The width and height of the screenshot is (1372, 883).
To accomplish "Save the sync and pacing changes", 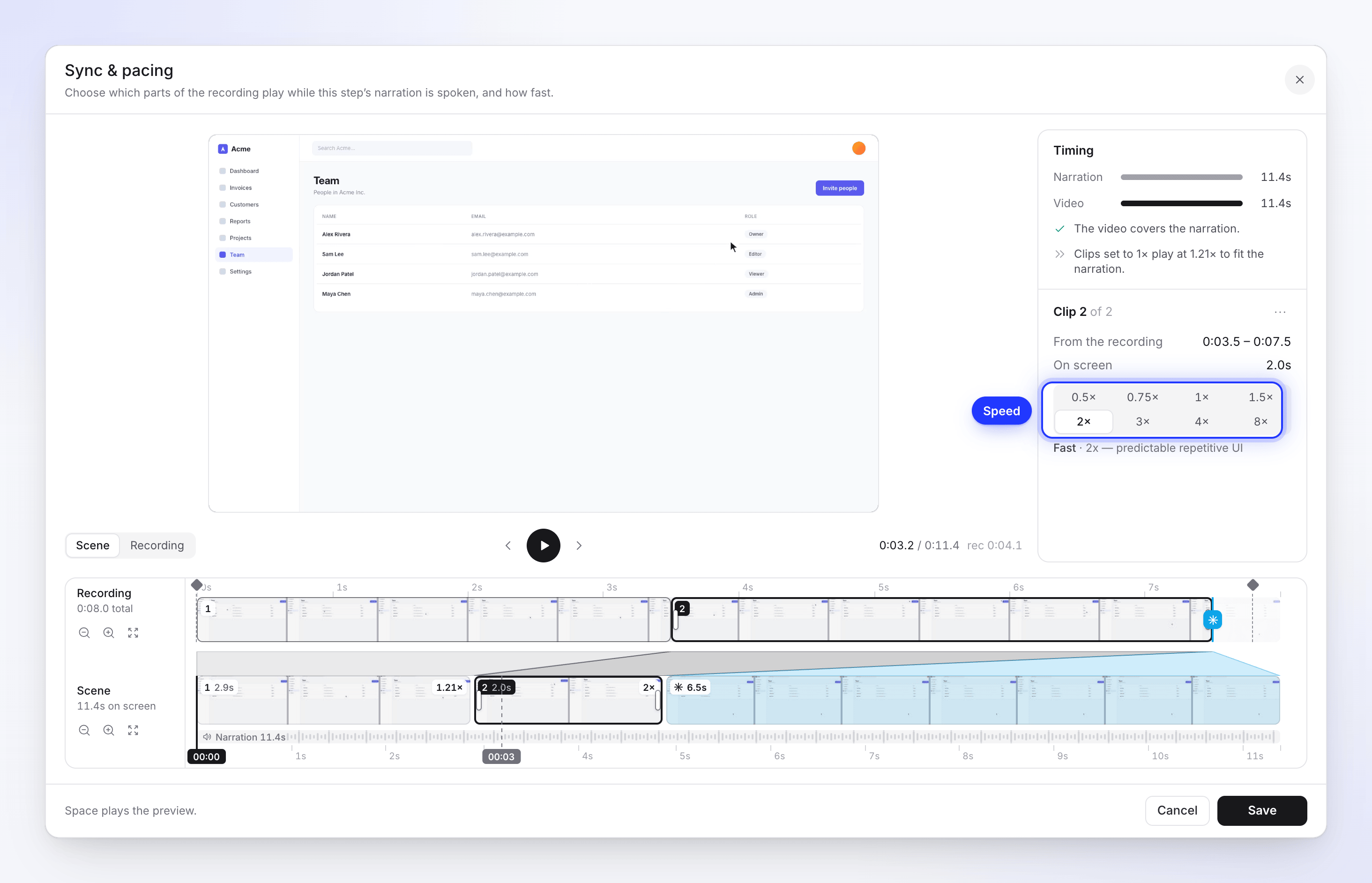I will (1261, 810).
